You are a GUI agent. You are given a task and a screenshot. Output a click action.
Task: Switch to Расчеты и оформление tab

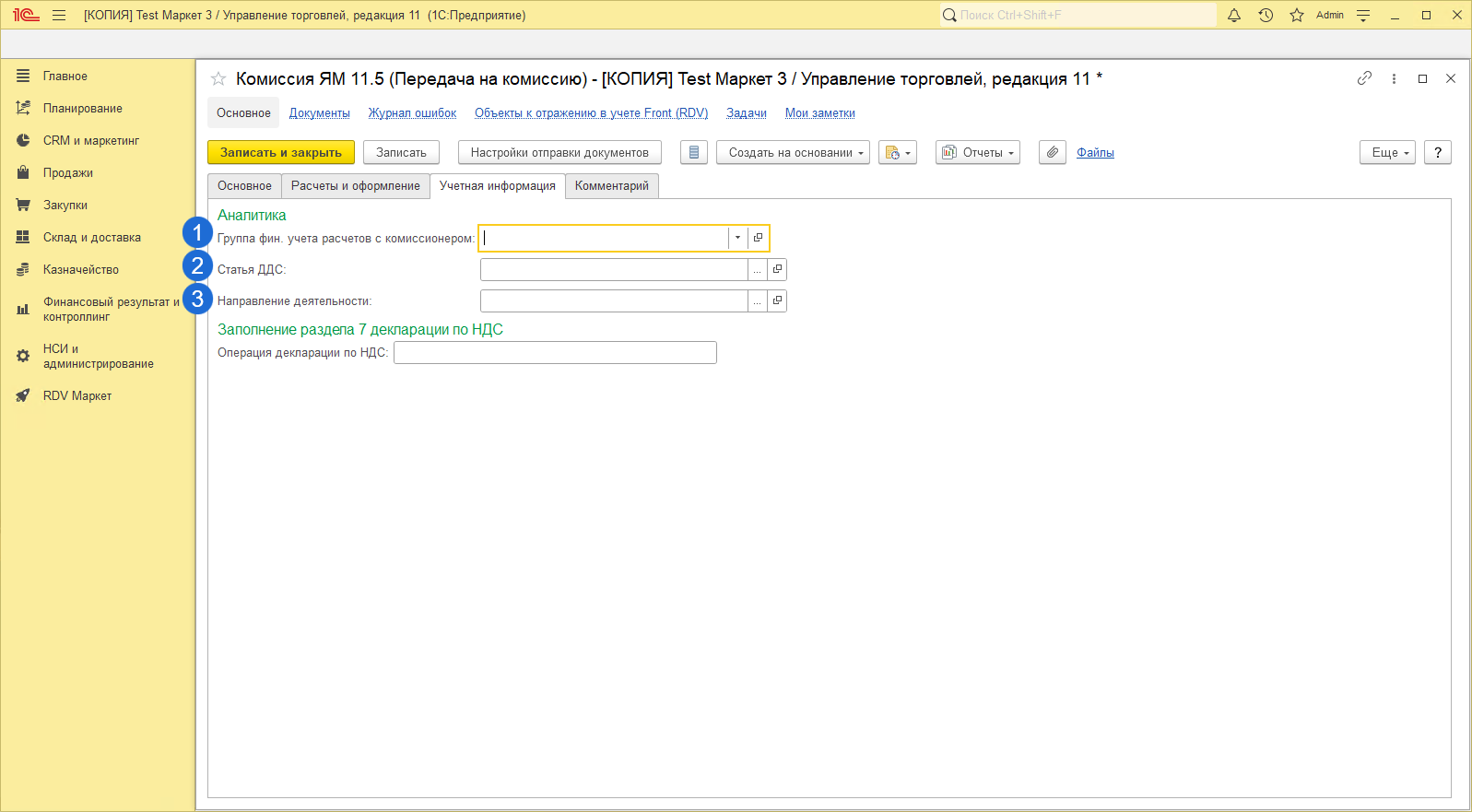pyautogui.click(x=356, y=186)
